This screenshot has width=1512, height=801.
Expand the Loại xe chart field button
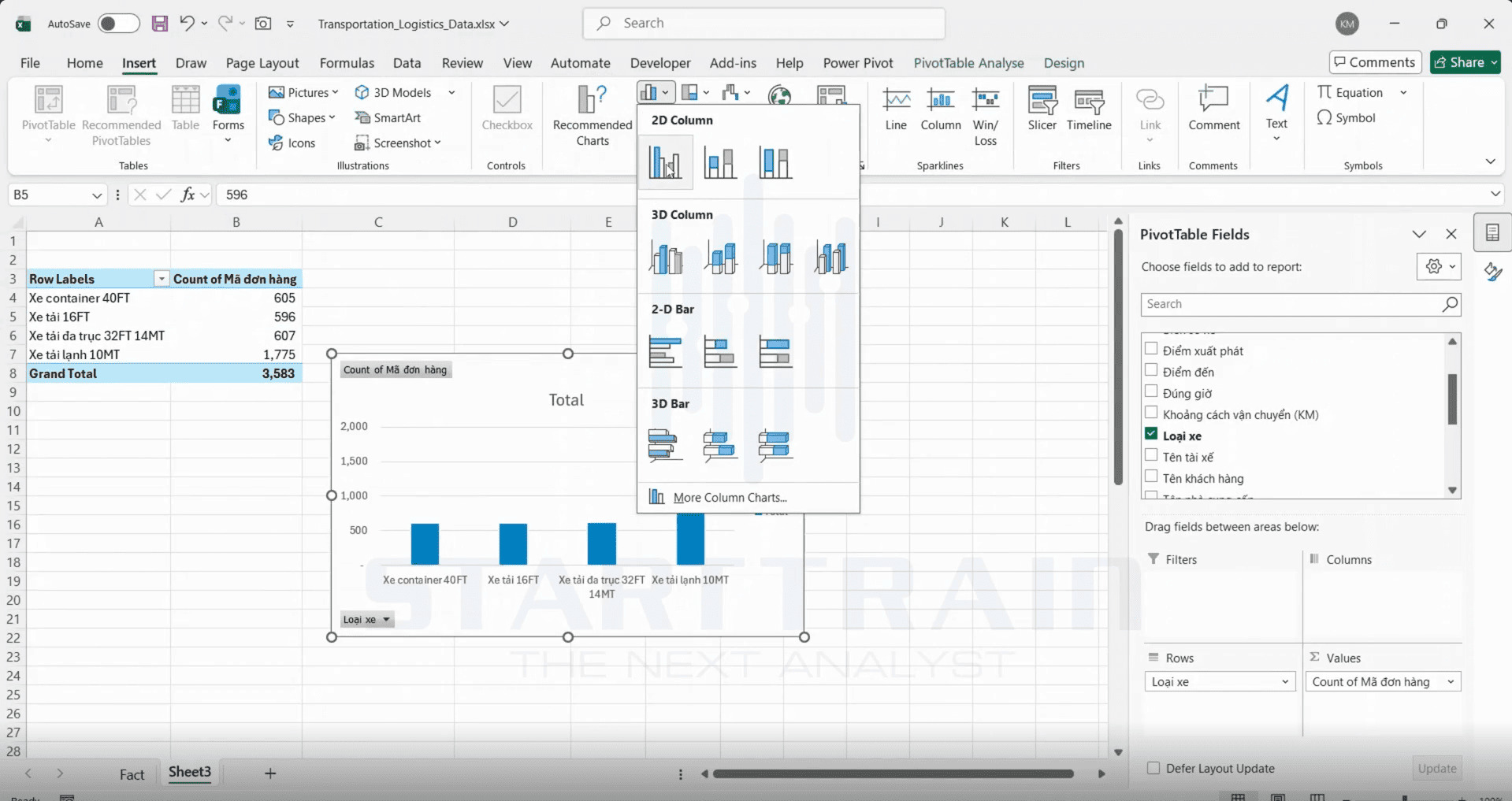tap(366, 620)
